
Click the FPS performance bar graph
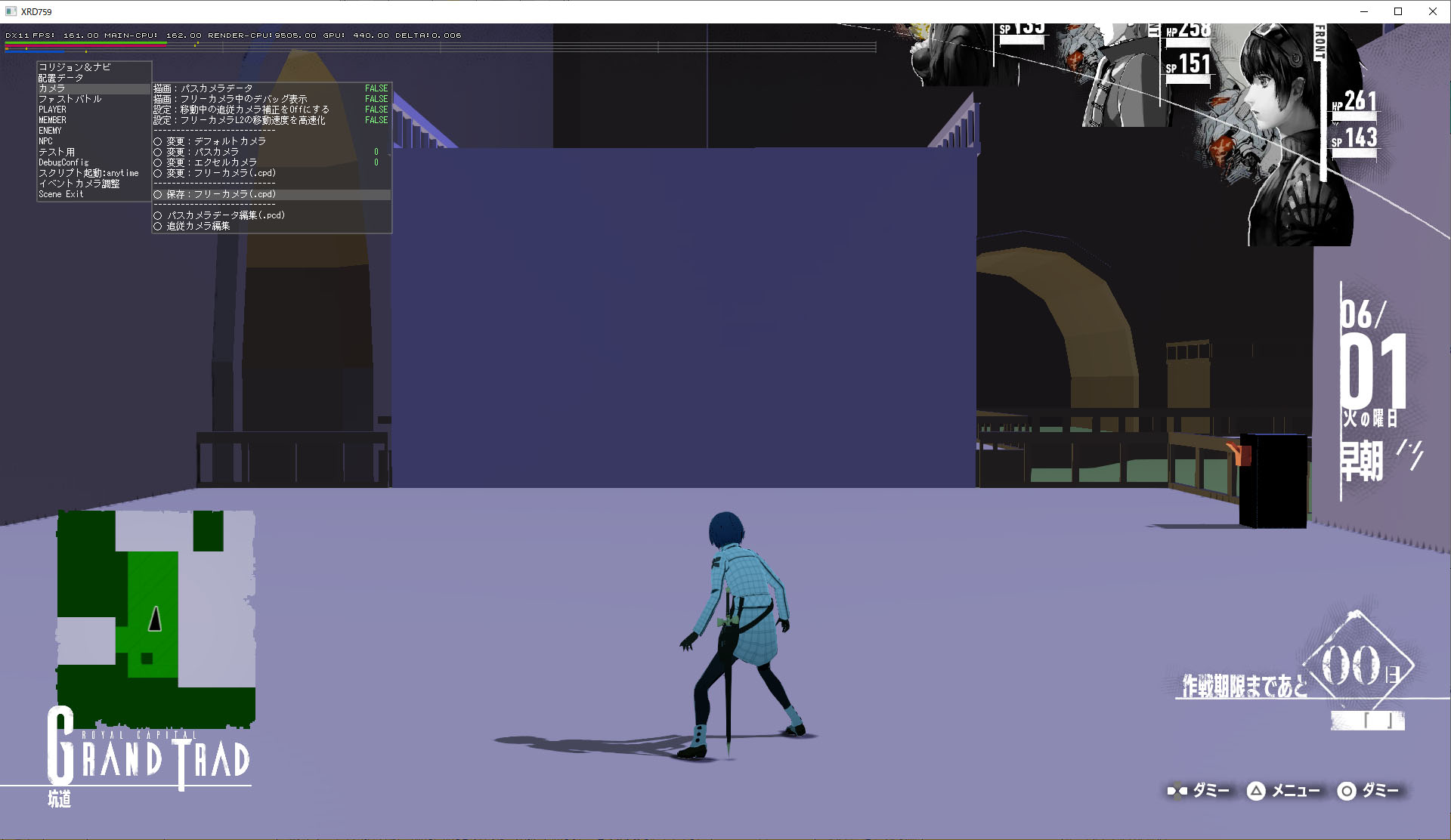coord(441,47)
